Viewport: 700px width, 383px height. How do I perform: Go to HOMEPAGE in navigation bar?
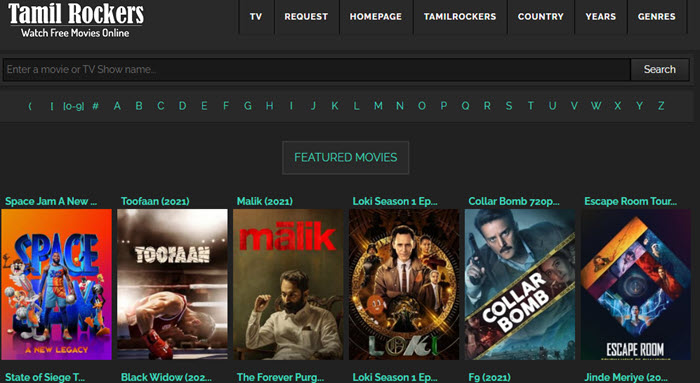(375, 17)
